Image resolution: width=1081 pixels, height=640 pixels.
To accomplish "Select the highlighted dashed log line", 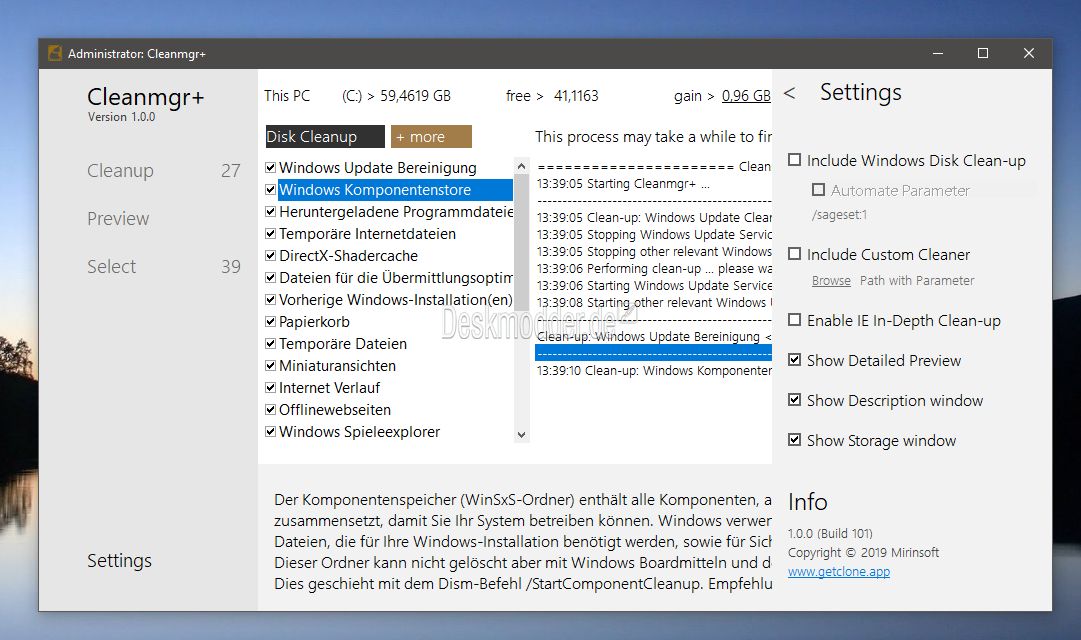I will click(654, 353).
